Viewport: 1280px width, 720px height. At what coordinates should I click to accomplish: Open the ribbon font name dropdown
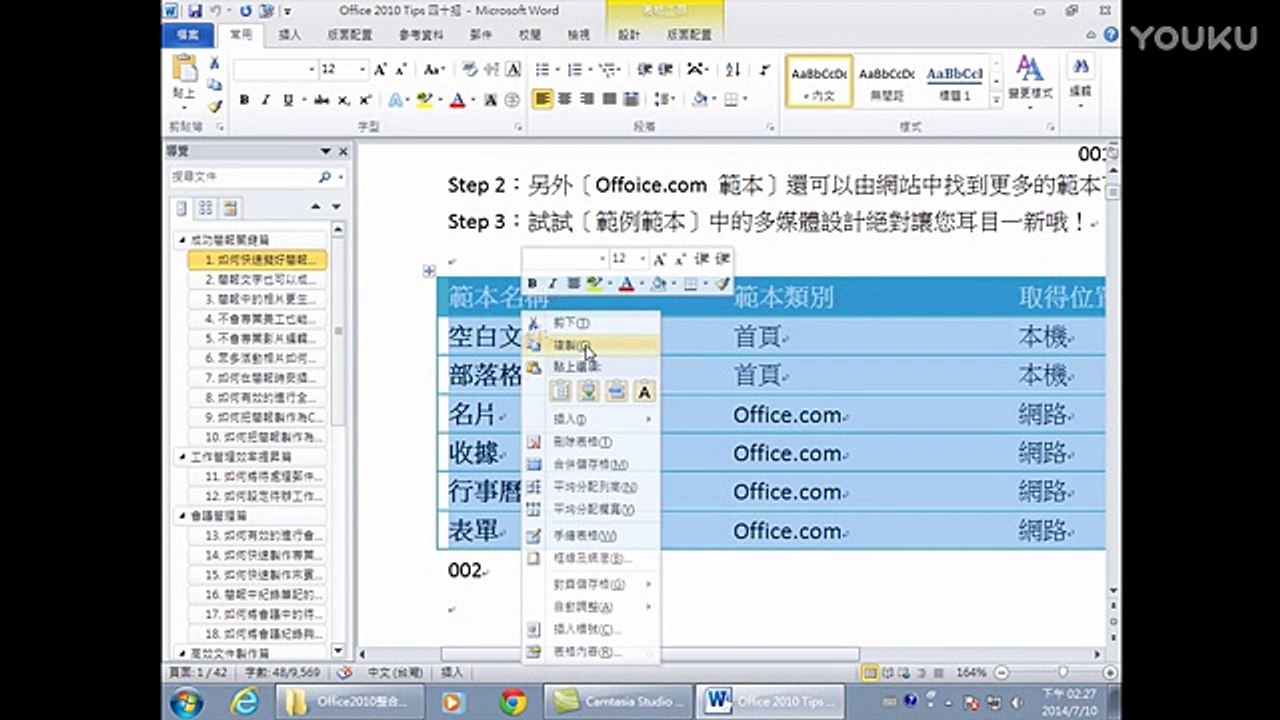pyautogui.click(x=310, y=70)
